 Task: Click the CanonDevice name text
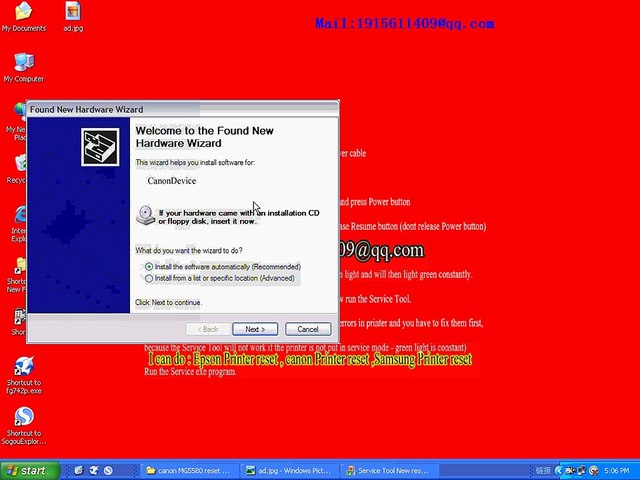172,181
